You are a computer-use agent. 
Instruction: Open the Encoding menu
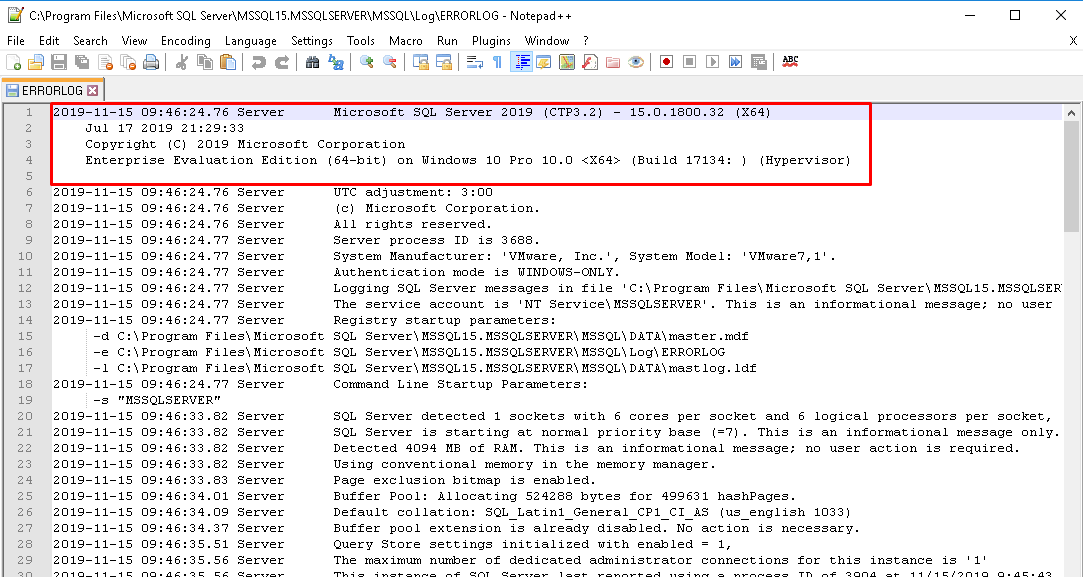pyautogui.click(x=185, y=41)
